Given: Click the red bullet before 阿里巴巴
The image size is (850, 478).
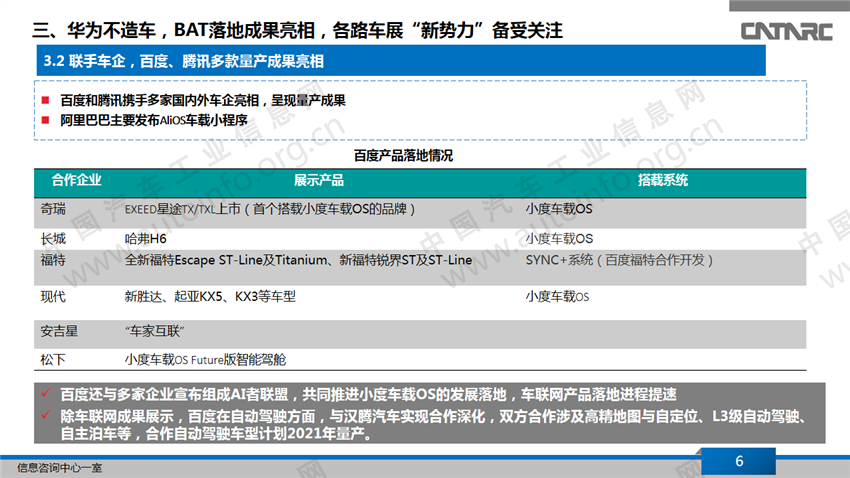Looking at the screenshot, I should coord(46,120).
